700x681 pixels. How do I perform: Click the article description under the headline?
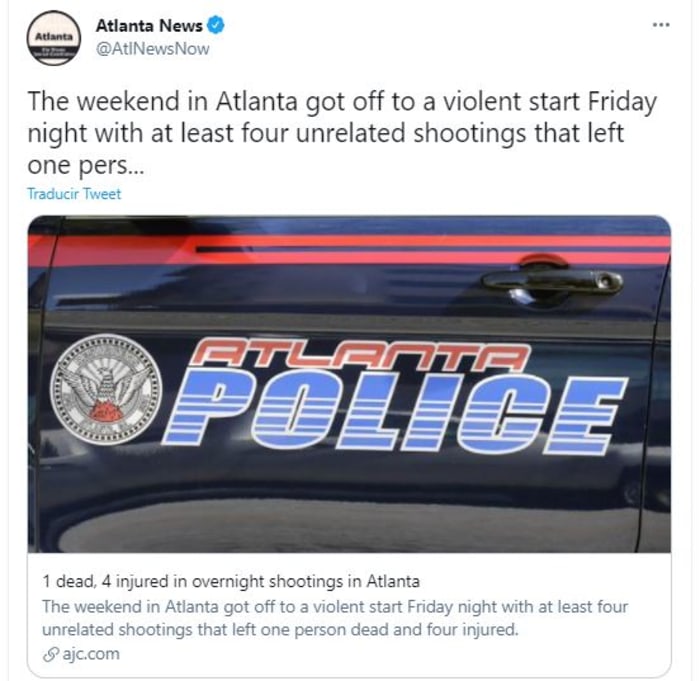point(335,618)
